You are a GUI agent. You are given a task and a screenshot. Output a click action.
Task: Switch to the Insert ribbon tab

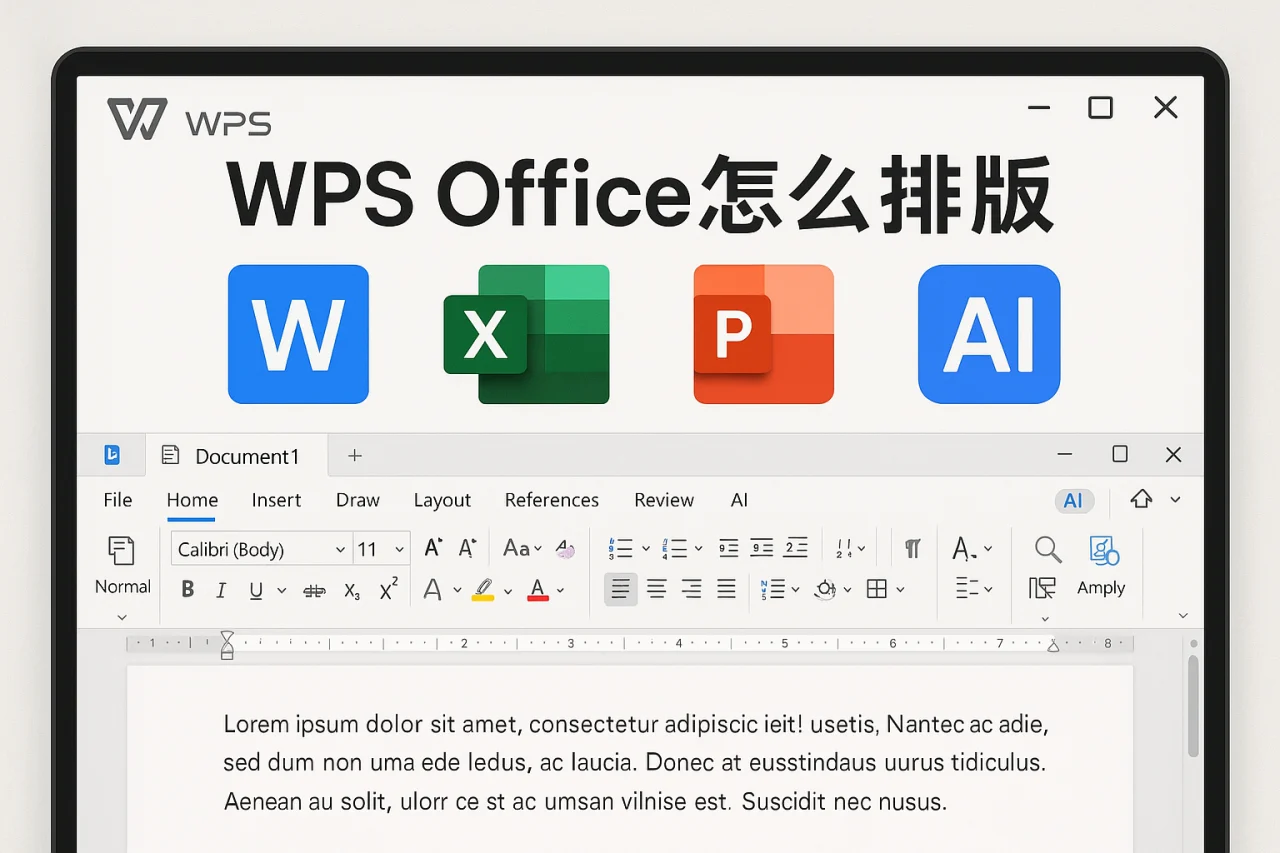276,500
